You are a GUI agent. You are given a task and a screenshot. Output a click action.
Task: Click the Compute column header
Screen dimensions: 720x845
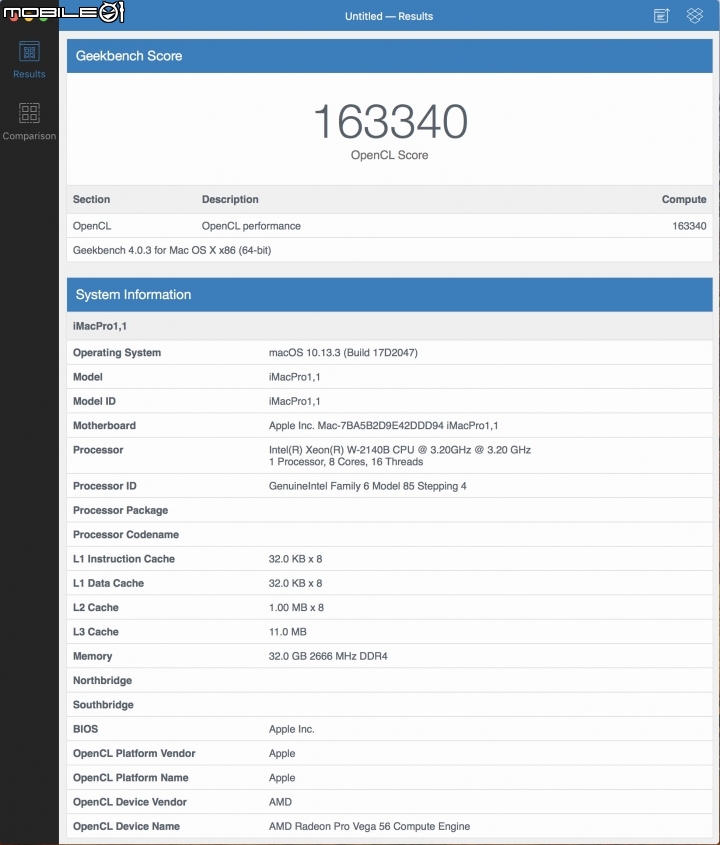pos(684,199)
